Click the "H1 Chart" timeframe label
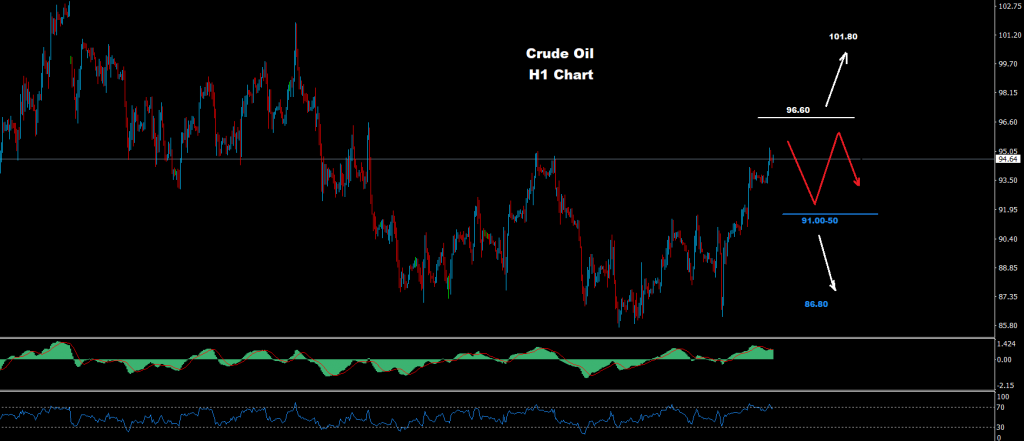Viewport: 1024px width, 441px height. [560, 75]
